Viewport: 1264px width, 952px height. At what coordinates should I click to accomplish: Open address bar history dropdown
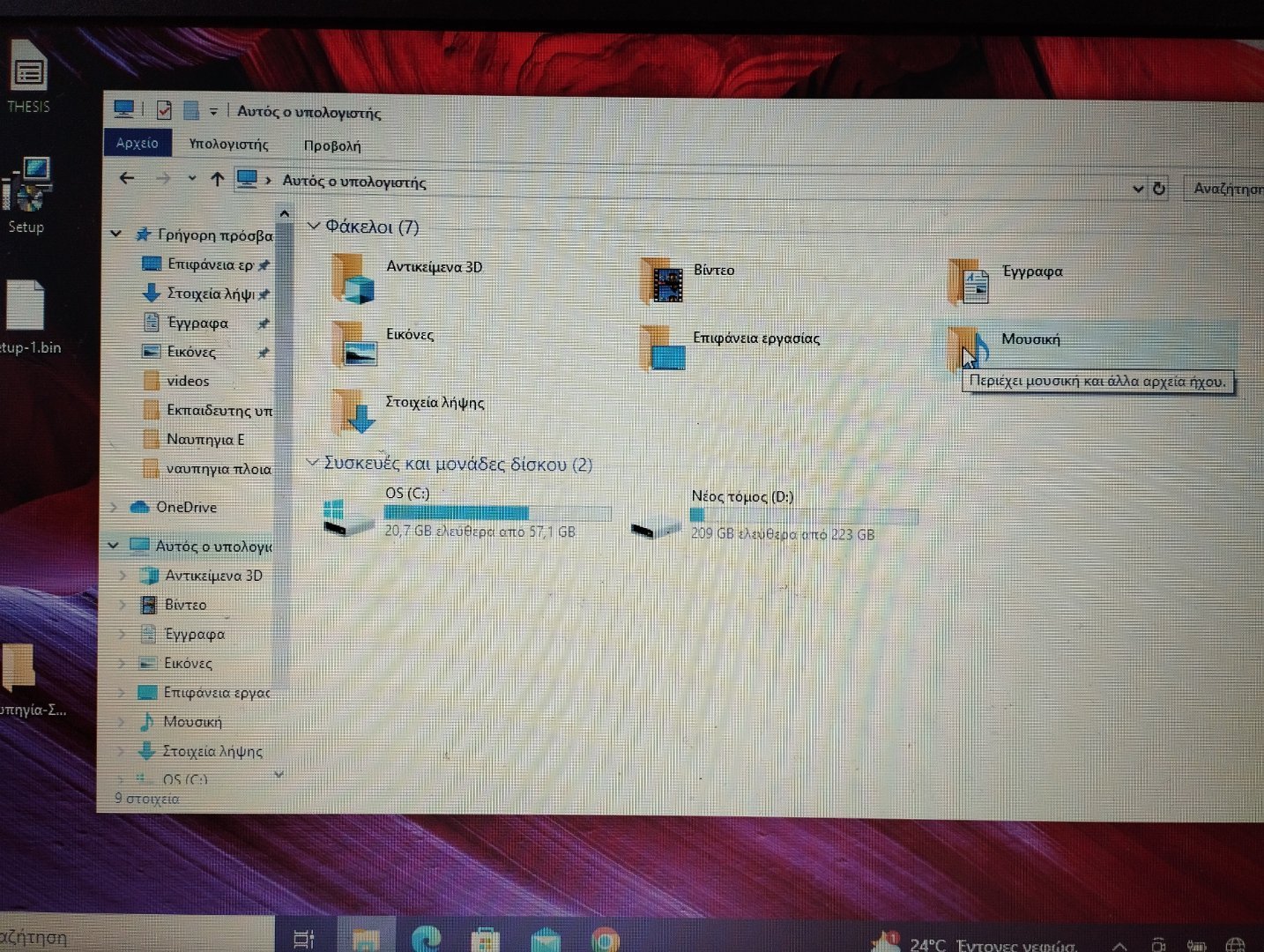pyautogui.click(x=1137, y=188)
